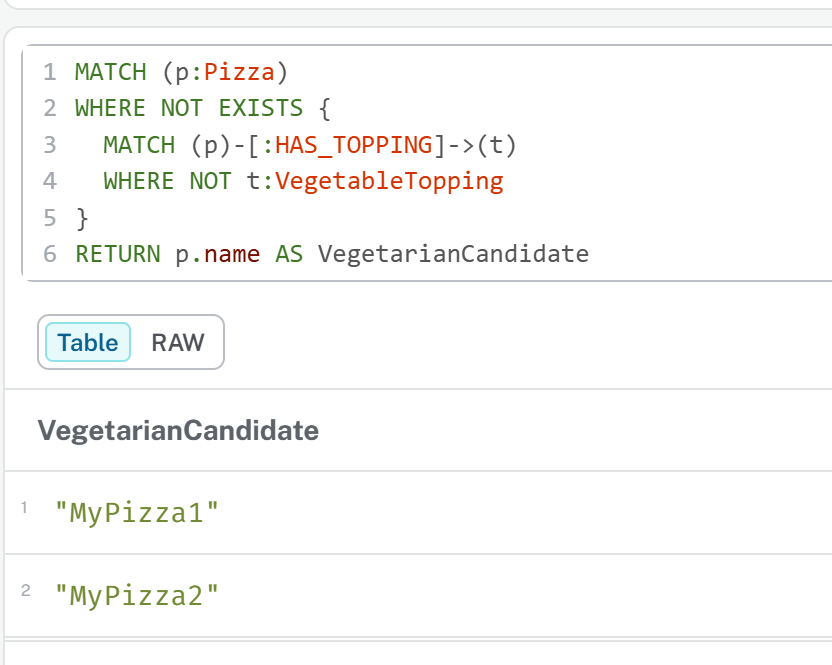Click the HAS_TOPPING relationship text
This screenshot has width=832, height=665.
354,145
